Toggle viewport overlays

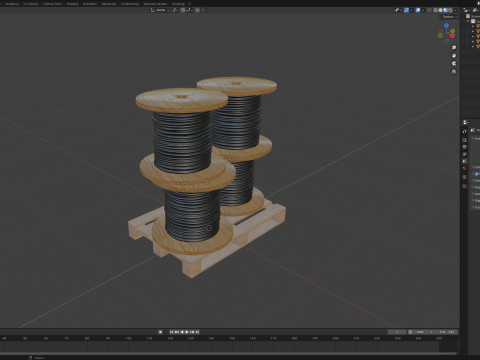click(418, 10)
